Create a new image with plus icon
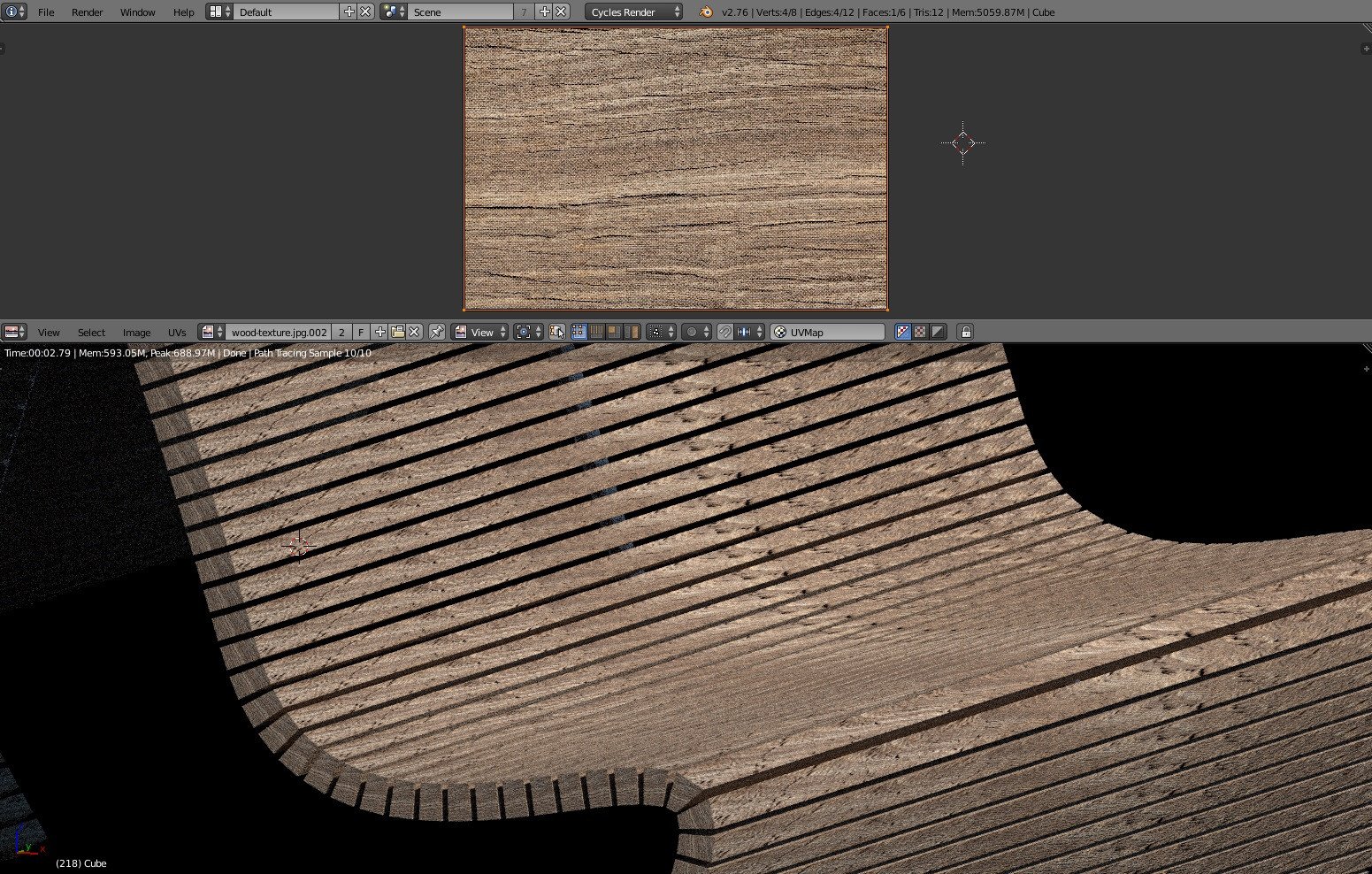 tap(379, 332)
